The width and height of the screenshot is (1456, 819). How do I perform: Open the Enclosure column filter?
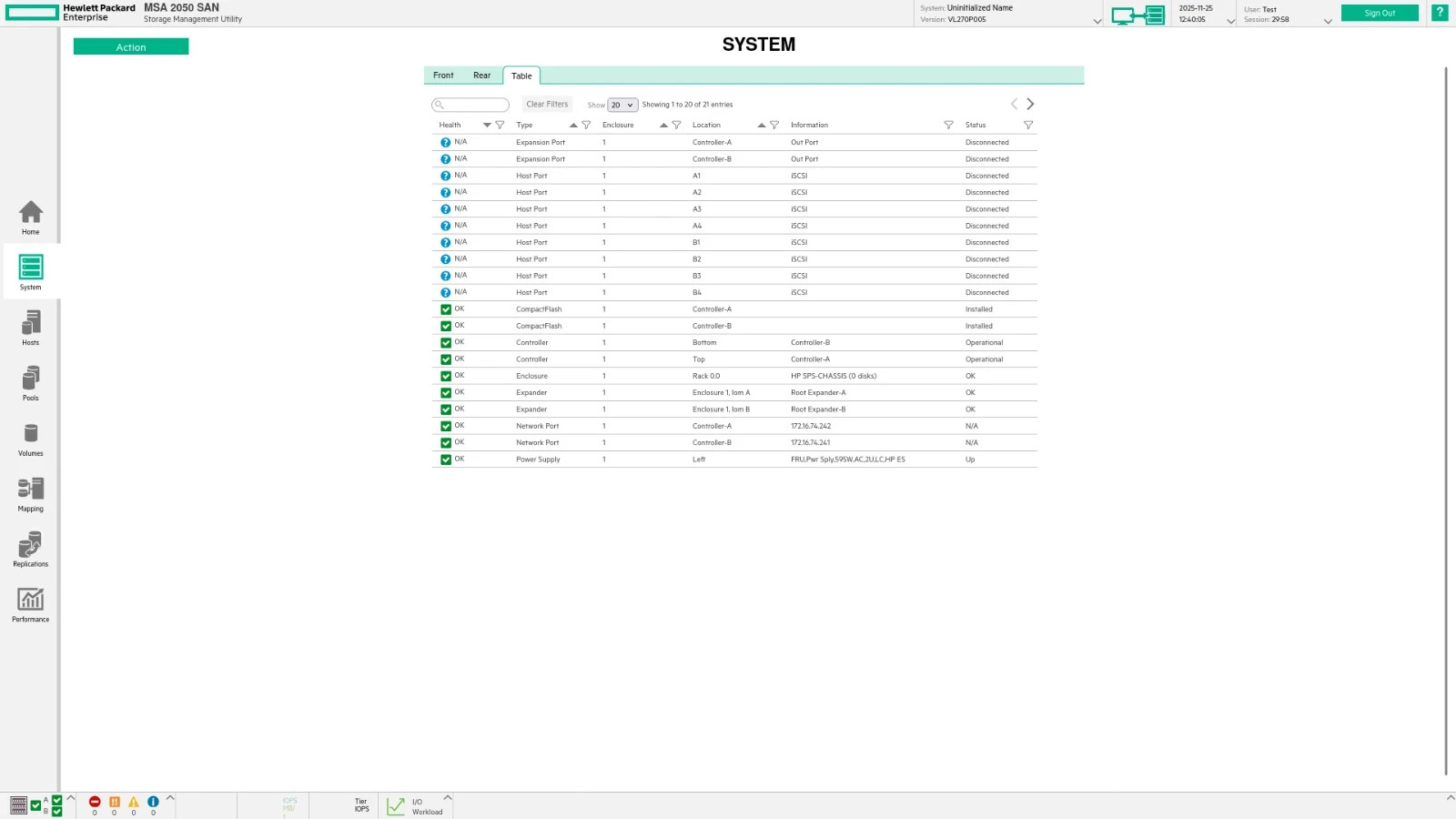676,126
